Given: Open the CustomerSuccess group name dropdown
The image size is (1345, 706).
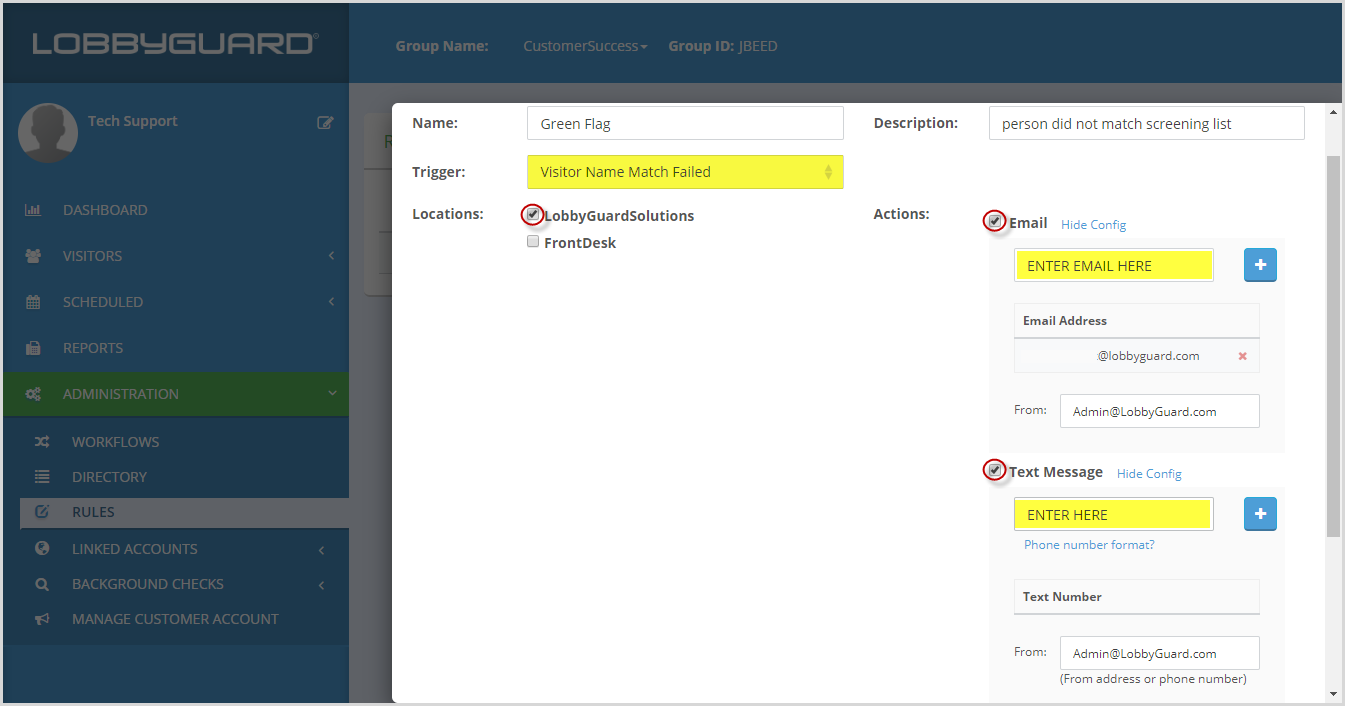Looking at the screenshot, I should [x=585, y=46].
